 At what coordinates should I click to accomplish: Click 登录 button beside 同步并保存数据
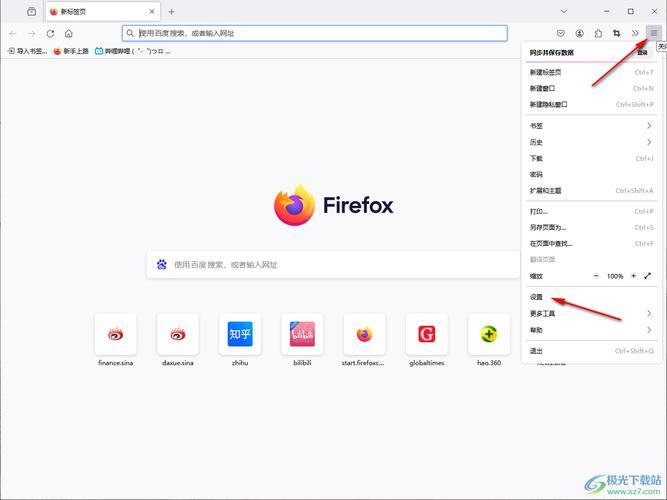[642, 52]
